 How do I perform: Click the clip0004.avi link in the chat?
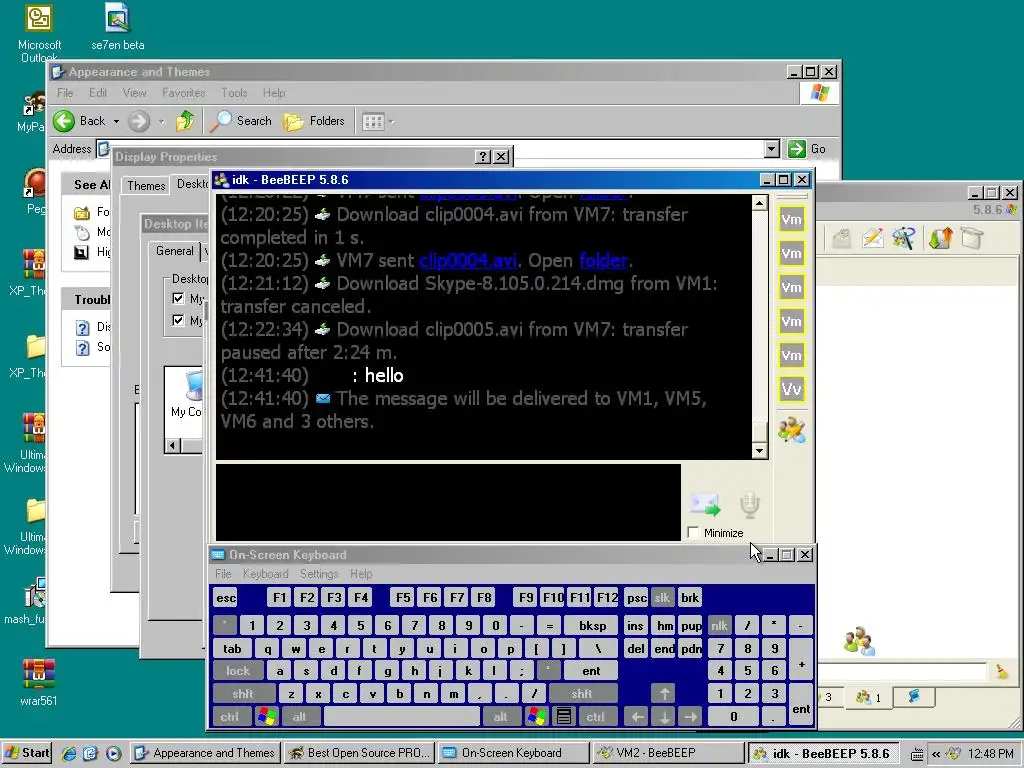point(468,261)
